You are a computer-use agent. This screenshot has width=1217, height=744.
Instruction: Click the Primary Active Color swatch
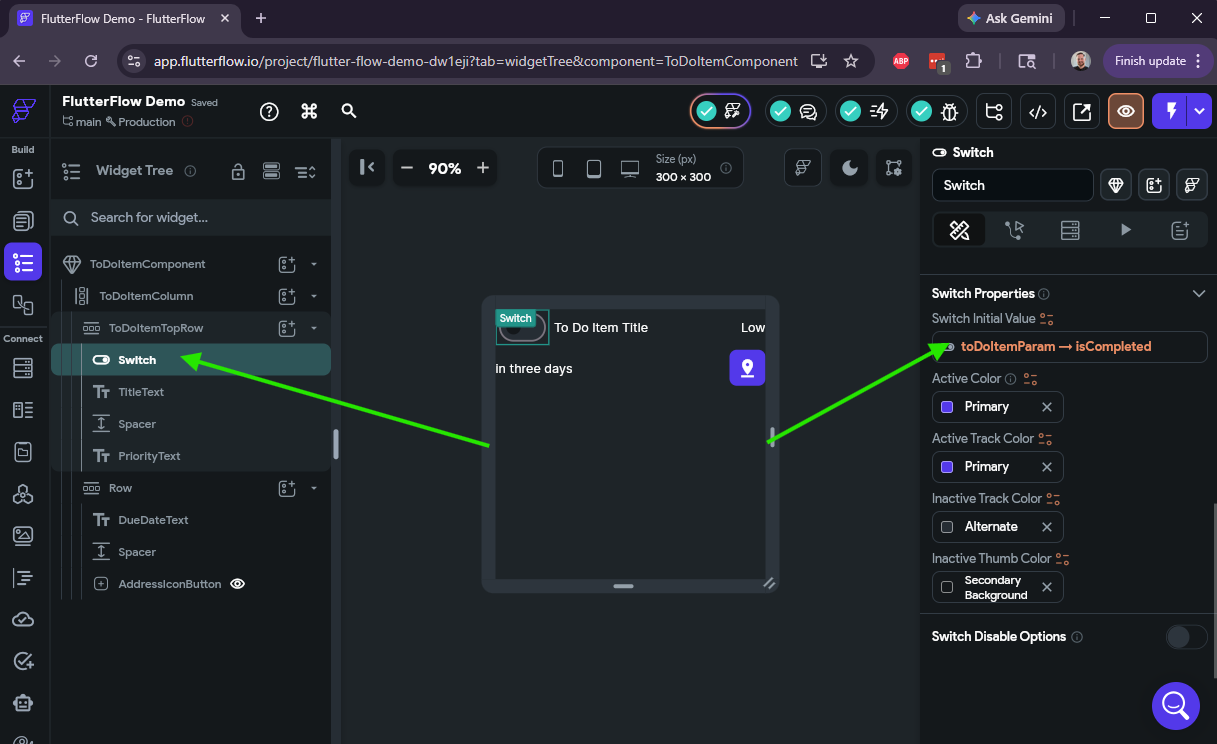click(x=947, y=407)
